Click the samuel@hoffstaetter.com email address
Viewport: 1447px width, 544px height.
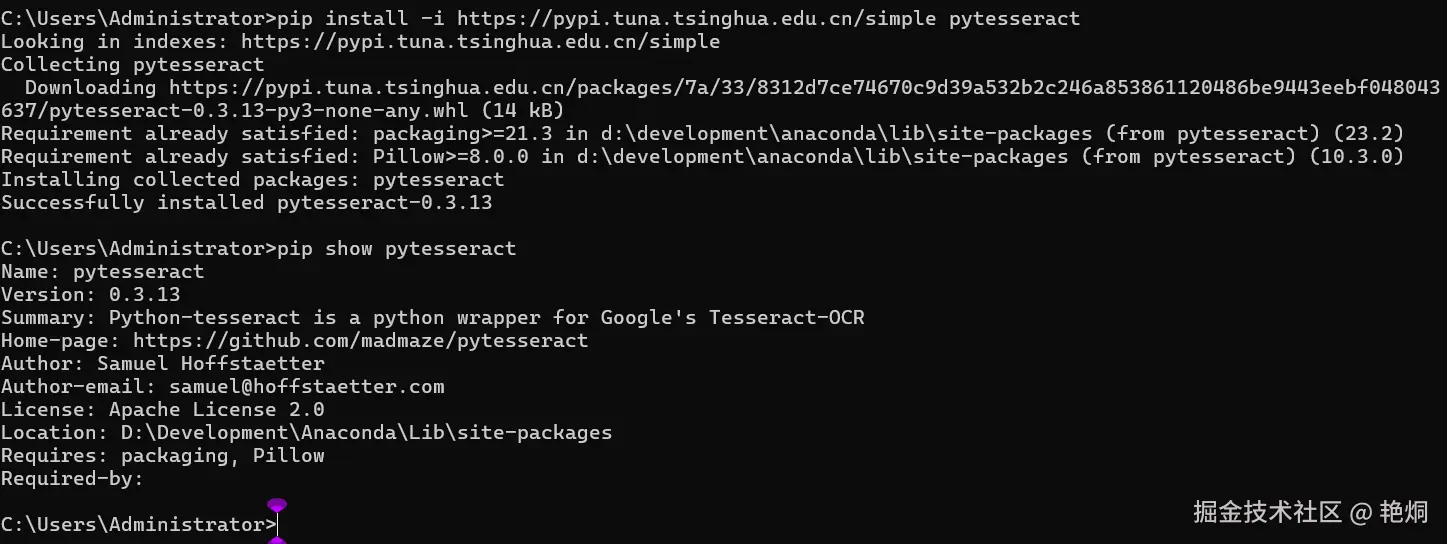306,386
